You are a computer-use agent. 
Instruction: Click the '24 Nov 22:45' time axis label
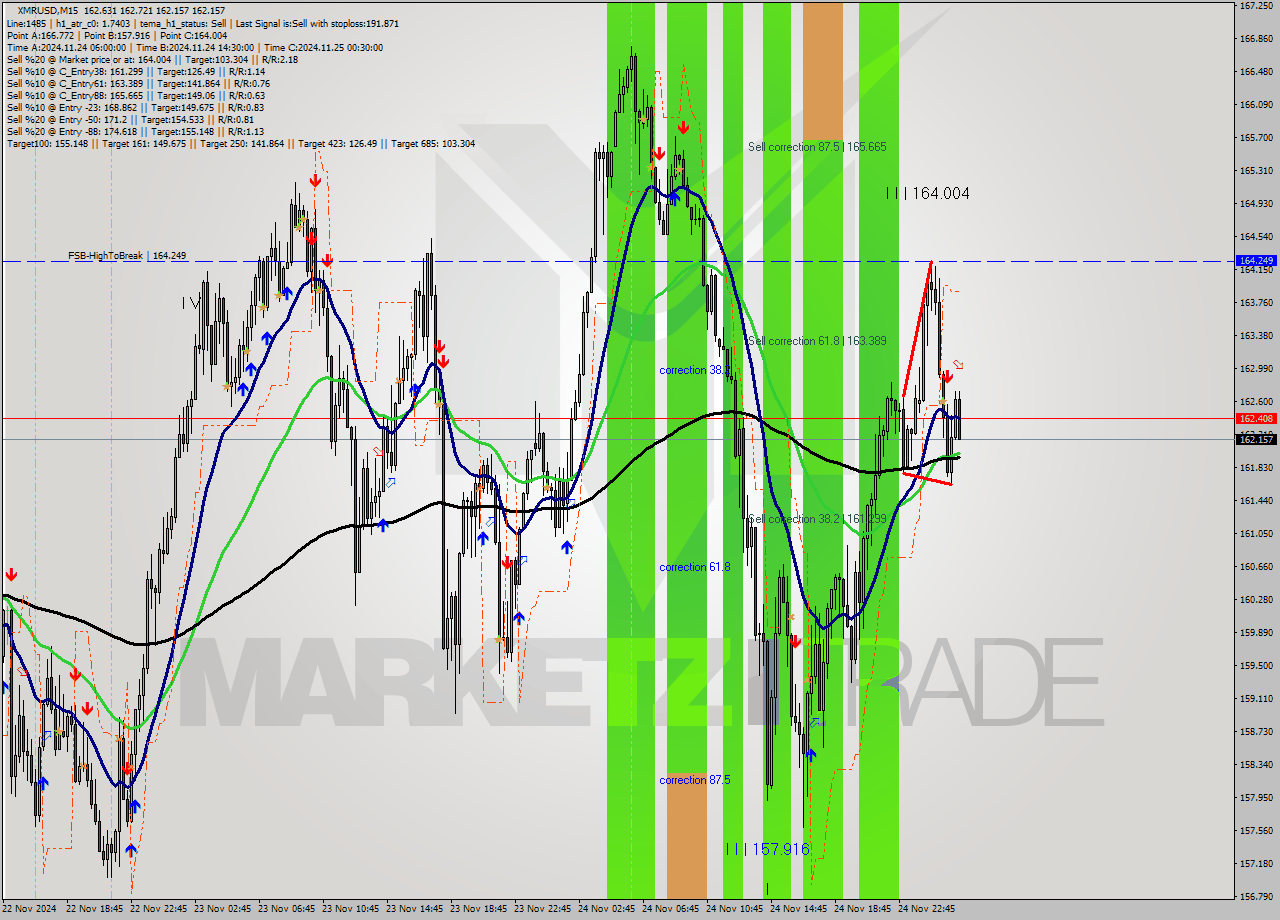pos(926,910)
